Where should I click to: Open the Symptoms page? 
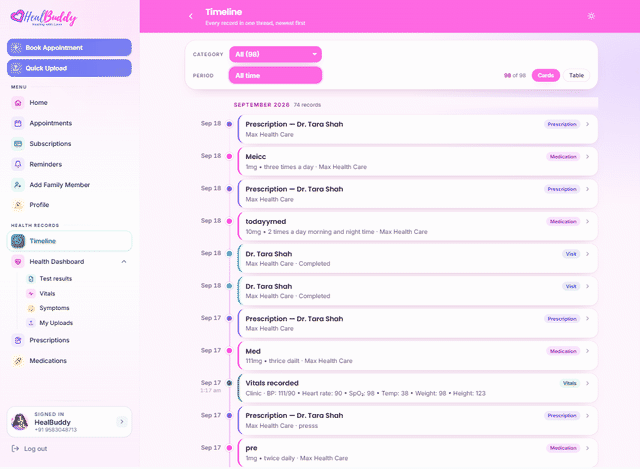pyautogui.click(x=54, y=308)
